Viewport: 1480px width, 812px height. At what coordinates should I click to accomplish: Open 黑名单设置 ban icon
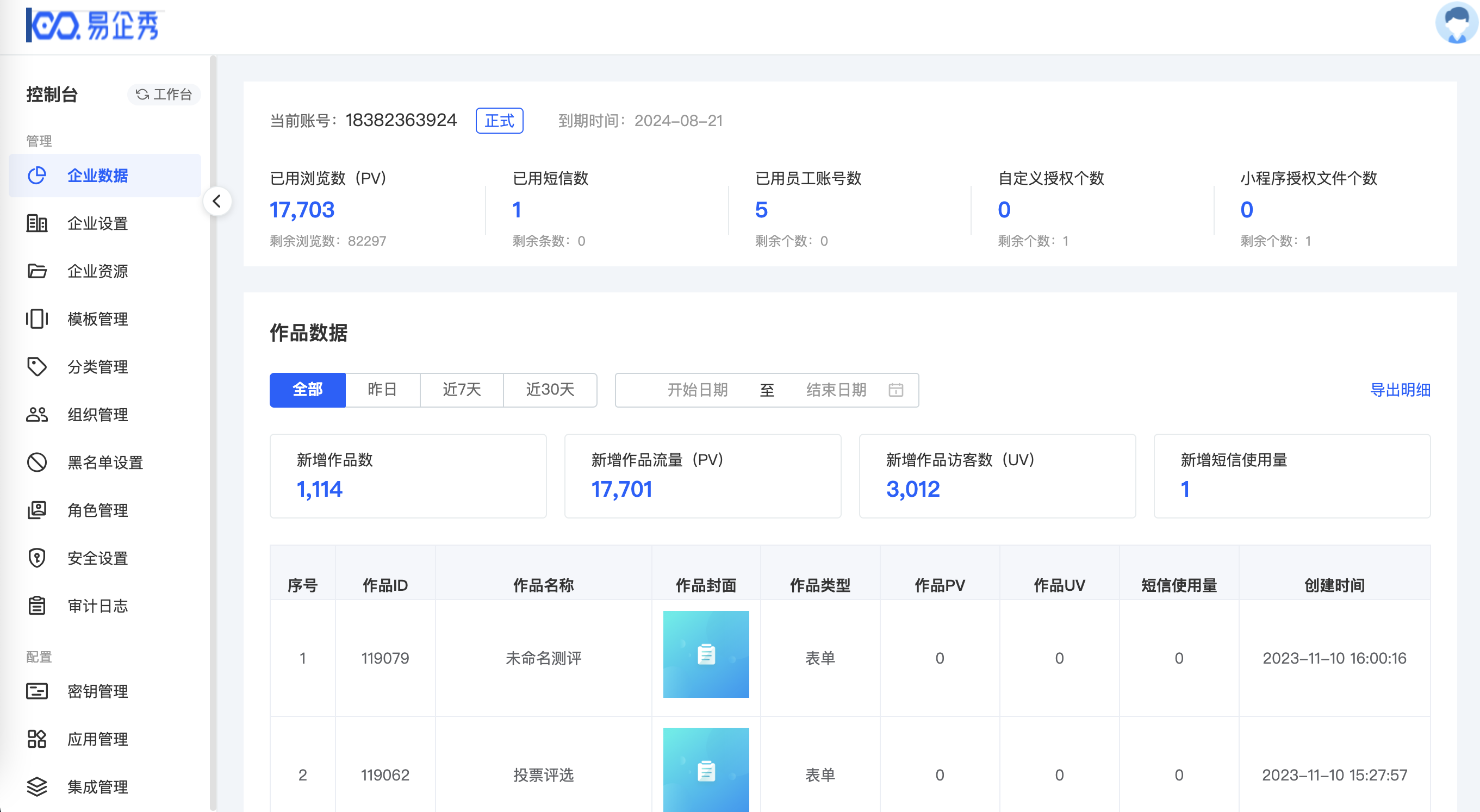37,463
